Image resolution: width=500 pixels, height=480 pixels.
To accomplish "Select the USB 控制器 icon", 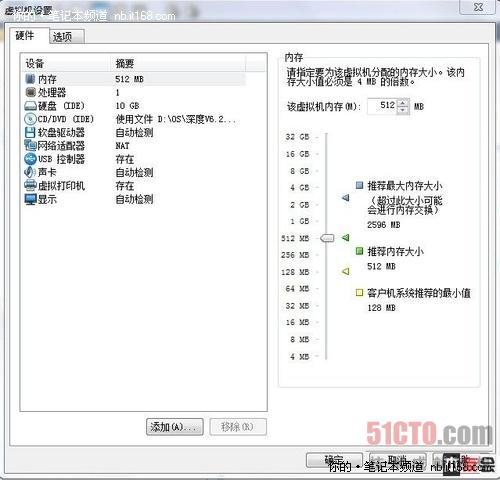I will (30, 159).
